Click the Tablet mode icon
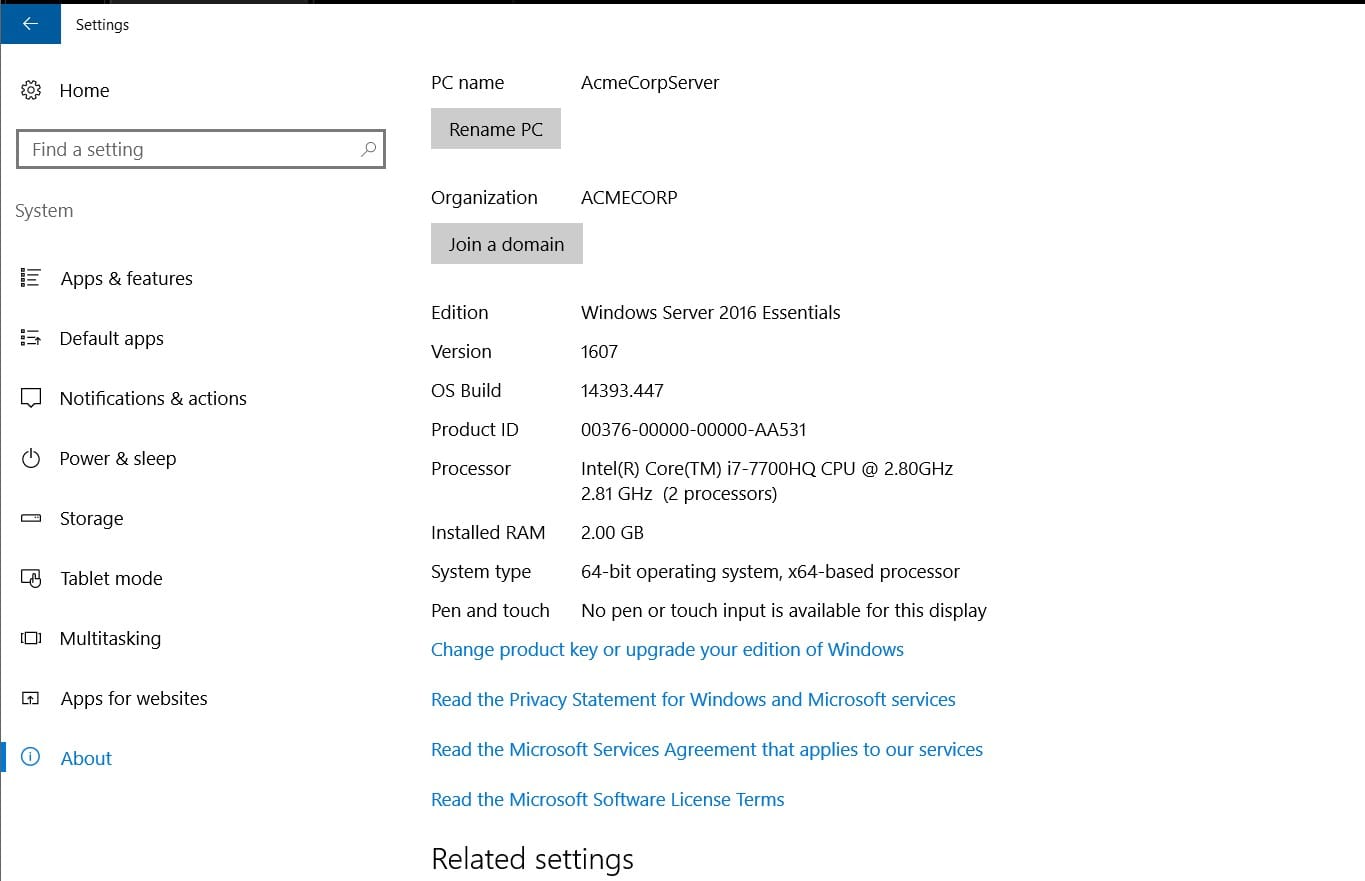 pos(31,578)
